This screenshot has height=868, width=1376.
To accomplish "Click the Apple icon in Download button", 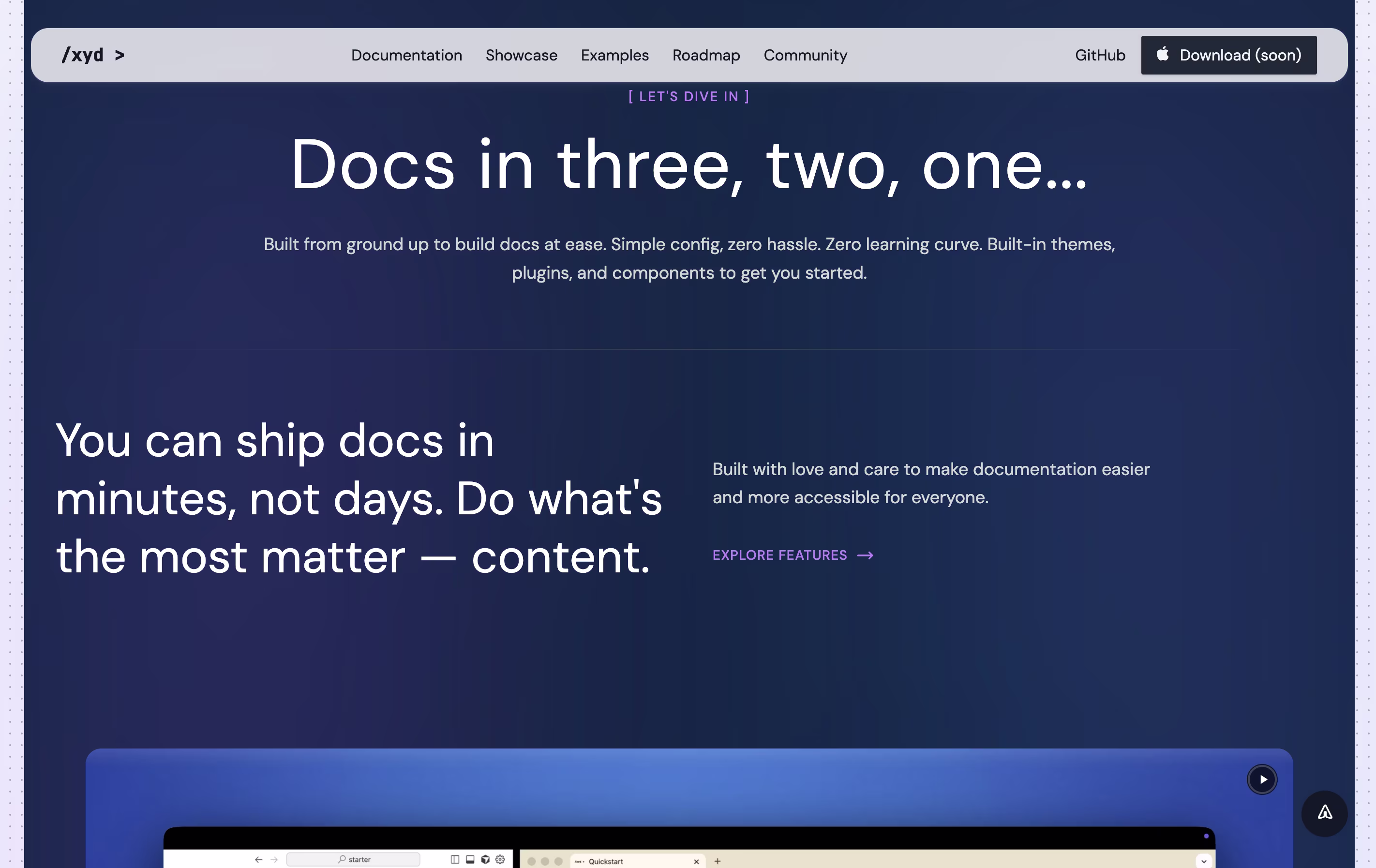I will pos(1162,54).
